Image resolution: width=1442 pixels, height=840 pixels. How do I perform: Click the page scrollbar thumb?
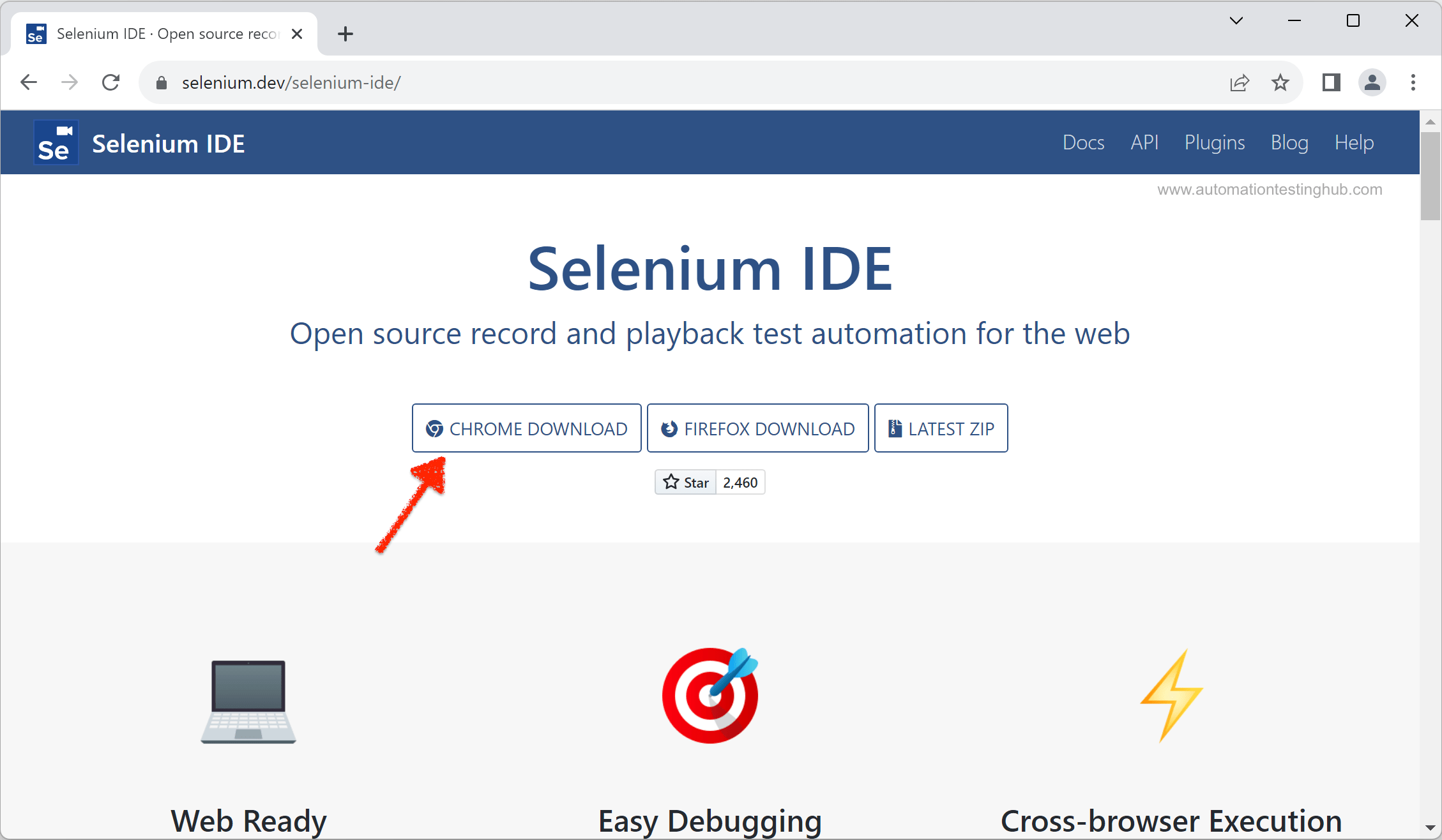pos(1431,176)
